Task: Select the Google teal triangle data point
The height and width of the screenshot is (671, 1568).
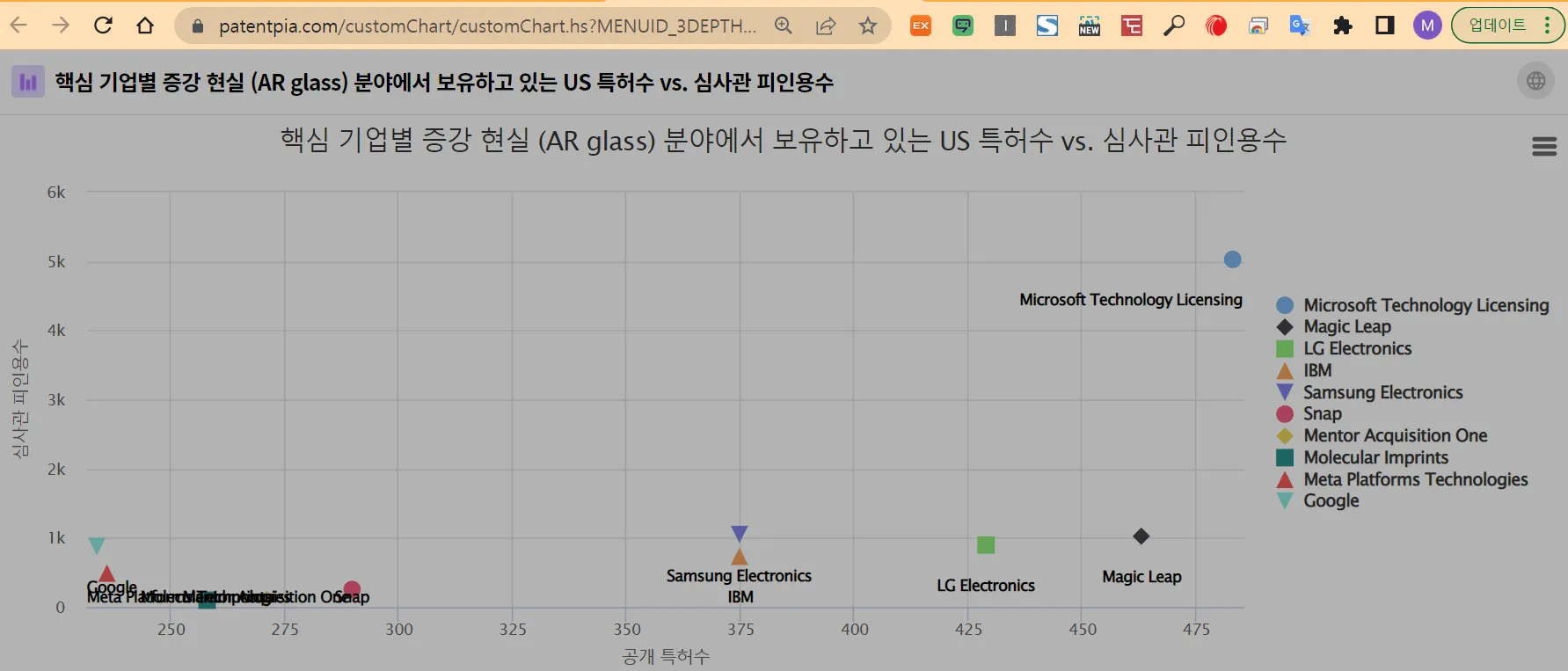Action: (x=97, y=545)
